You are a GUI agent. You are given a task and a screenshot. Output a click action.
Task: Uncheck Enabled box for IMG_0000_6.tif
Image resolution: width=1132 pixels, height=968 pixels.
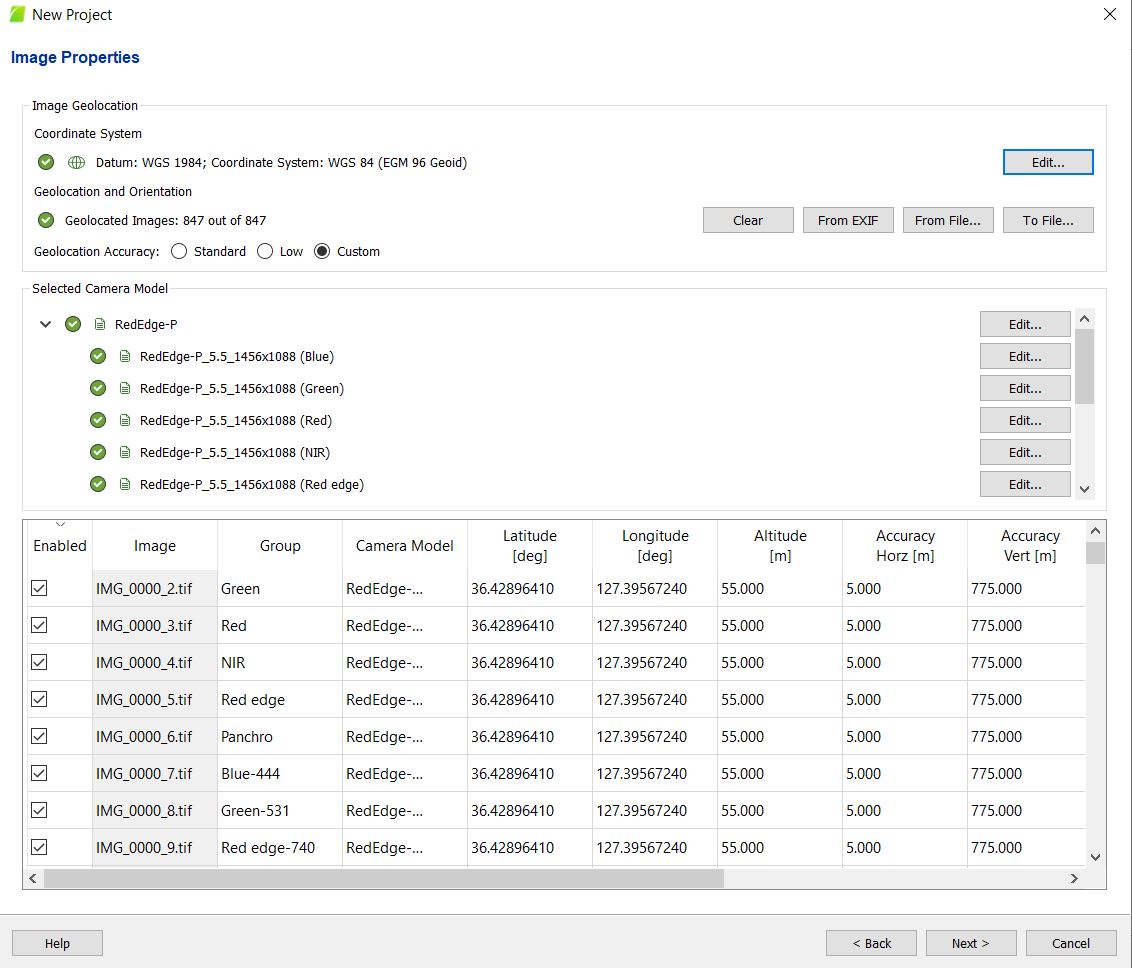39,736
